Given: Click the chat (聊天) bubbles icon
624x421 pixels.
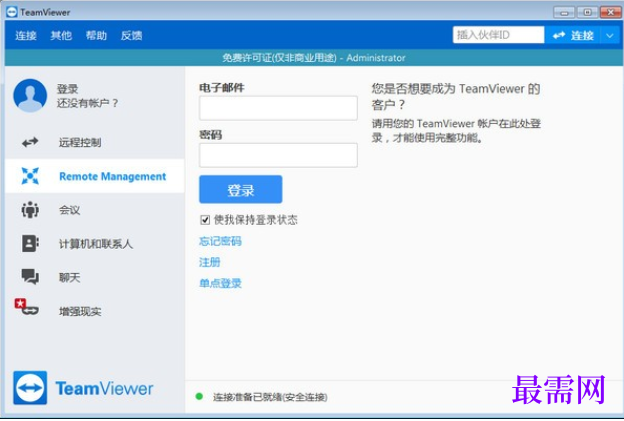Looking at the screenshot, I should click(30, 277).
